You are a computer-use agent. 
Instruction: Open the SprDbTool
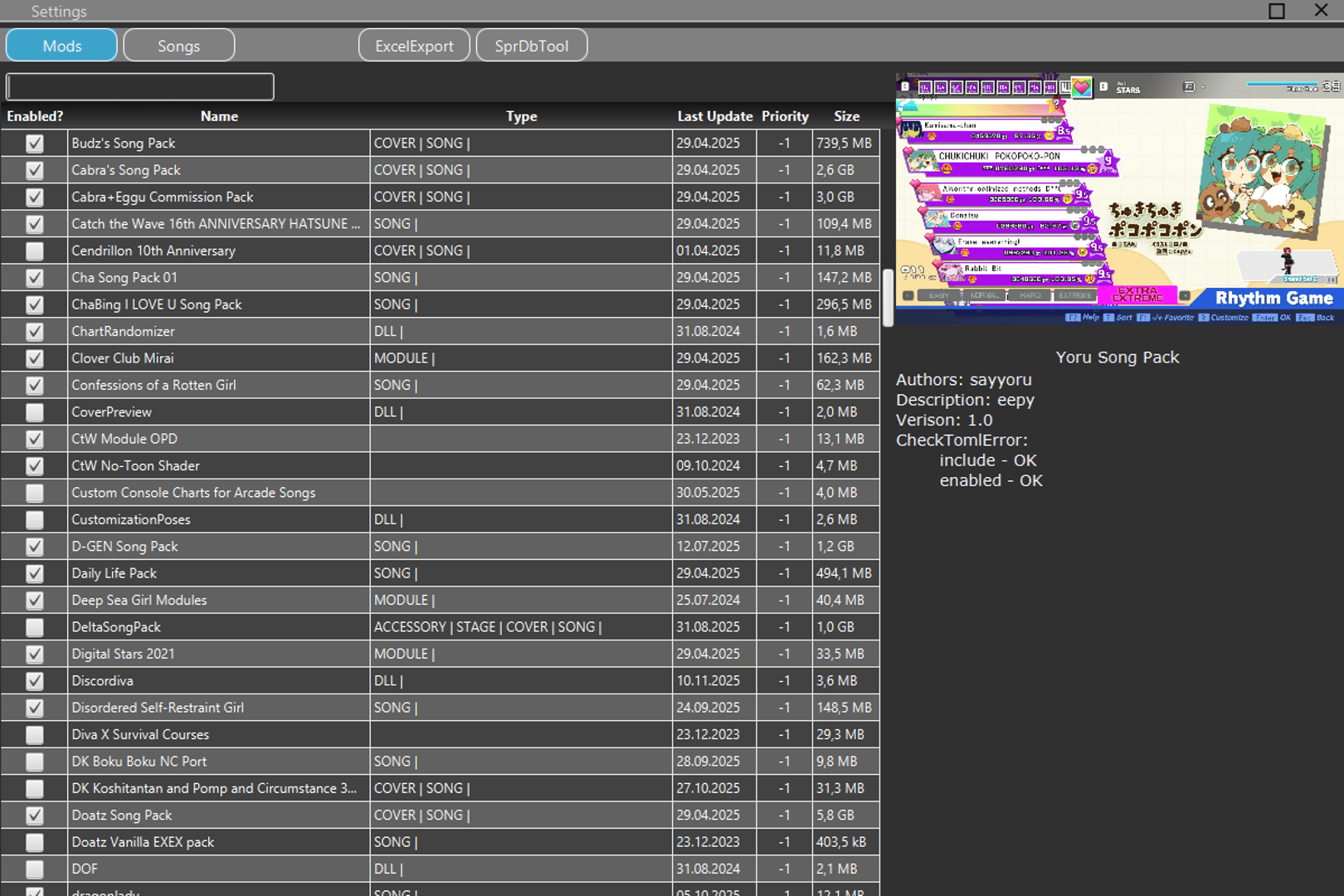click(x=532, y=45)
